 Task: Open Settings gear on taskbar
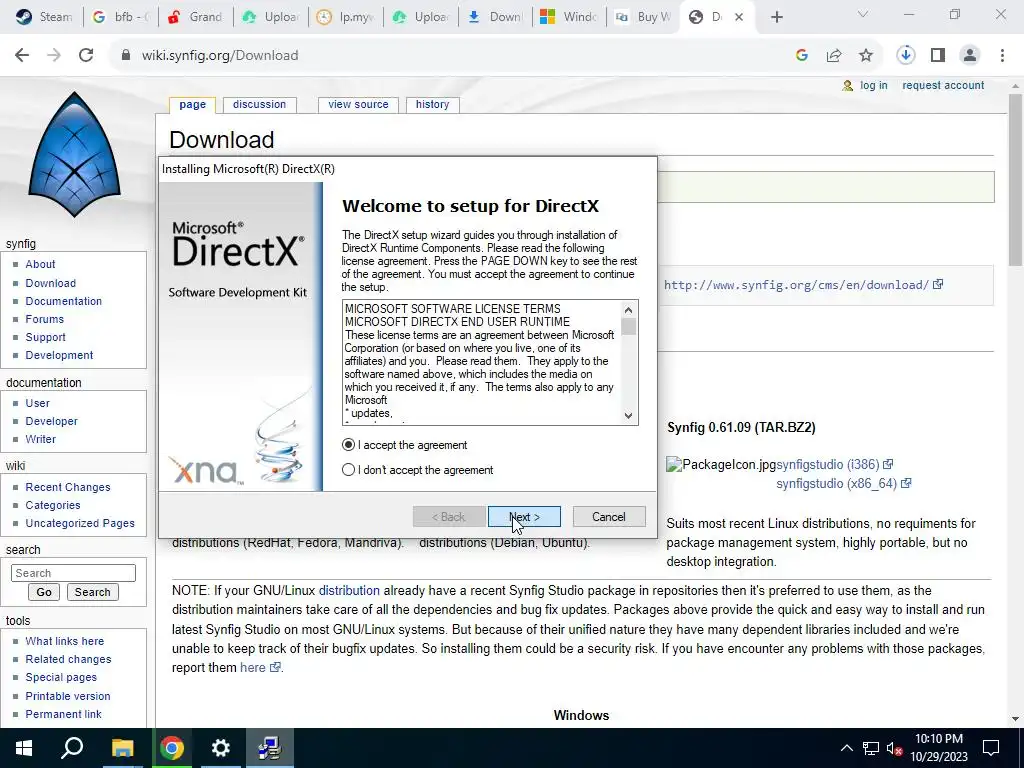pyautogui.click(x=221, y=748)
